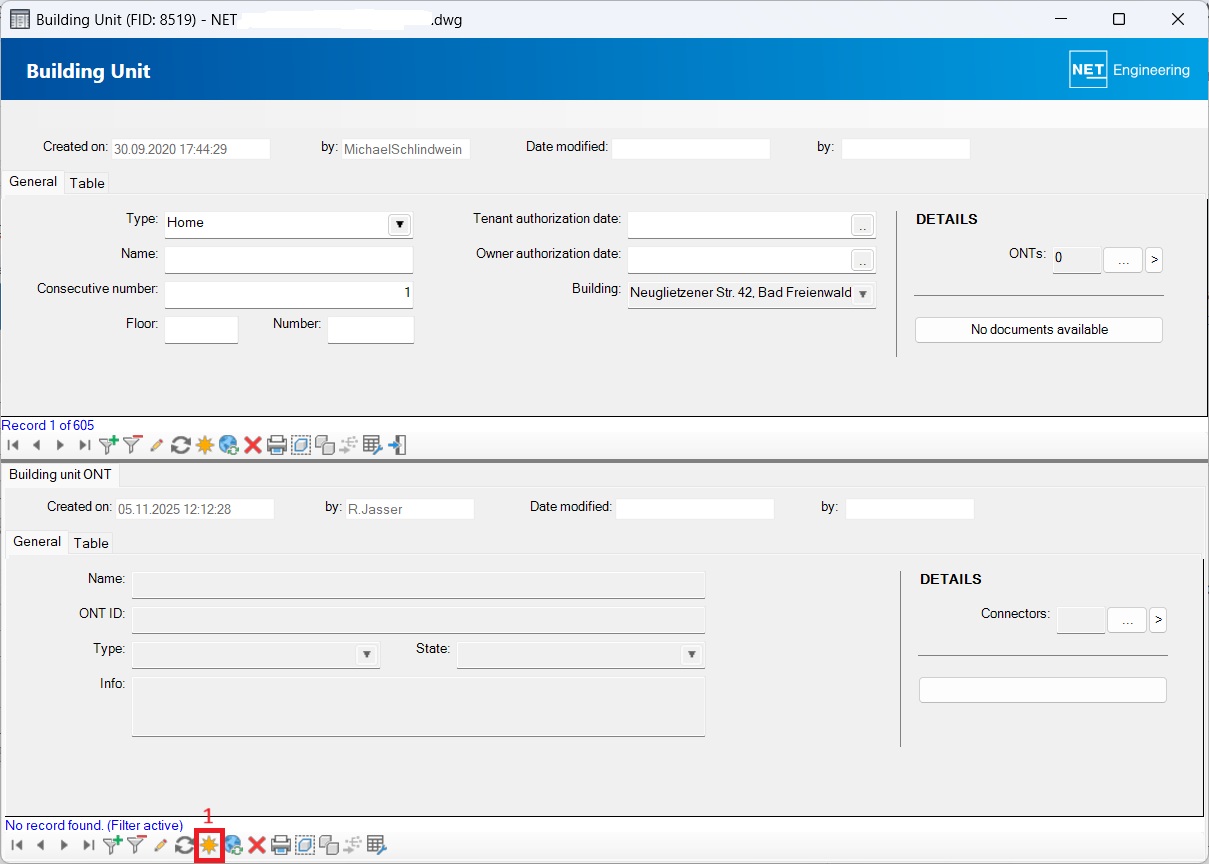Switch to Table tab in Building Unit section
Viewport: 1209px width, 864px height.
pyautogui.click(x=87, y=183)
